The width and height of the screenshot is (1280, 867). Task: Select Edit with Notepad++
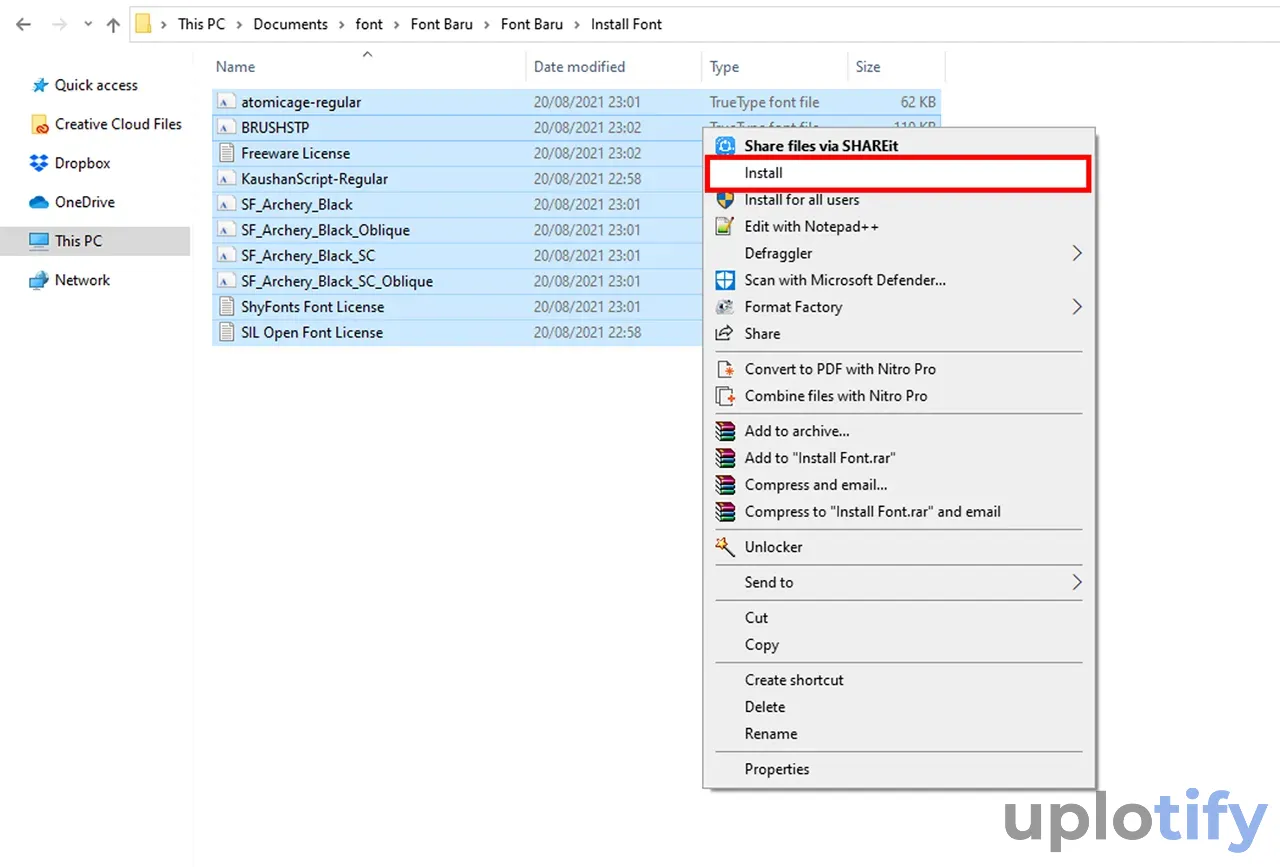(812, 227)
